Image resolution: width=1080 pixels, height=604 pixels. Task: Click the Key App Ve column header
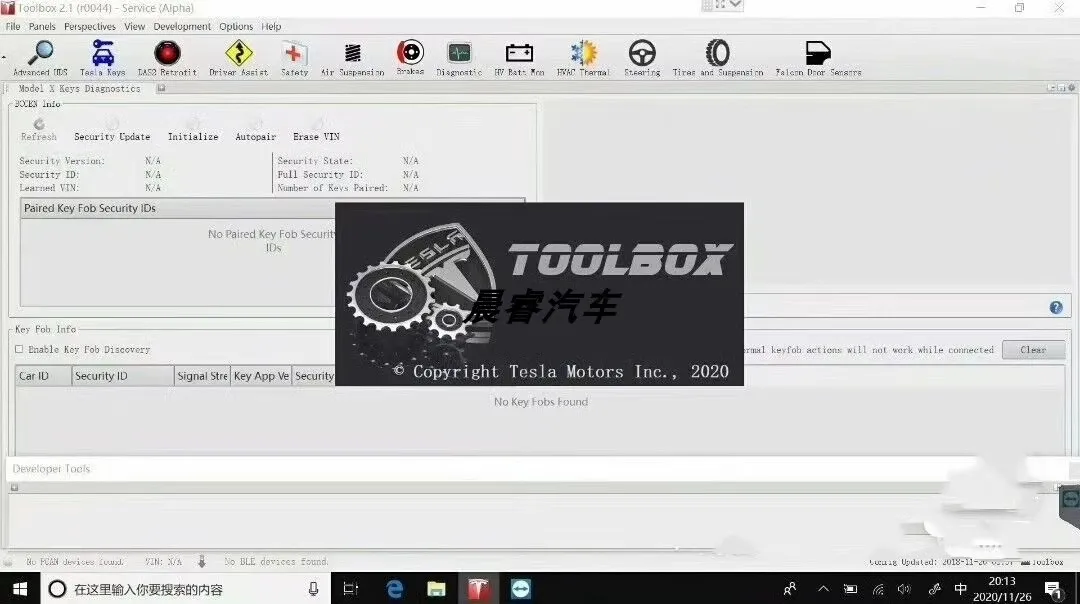click(261, 376)
